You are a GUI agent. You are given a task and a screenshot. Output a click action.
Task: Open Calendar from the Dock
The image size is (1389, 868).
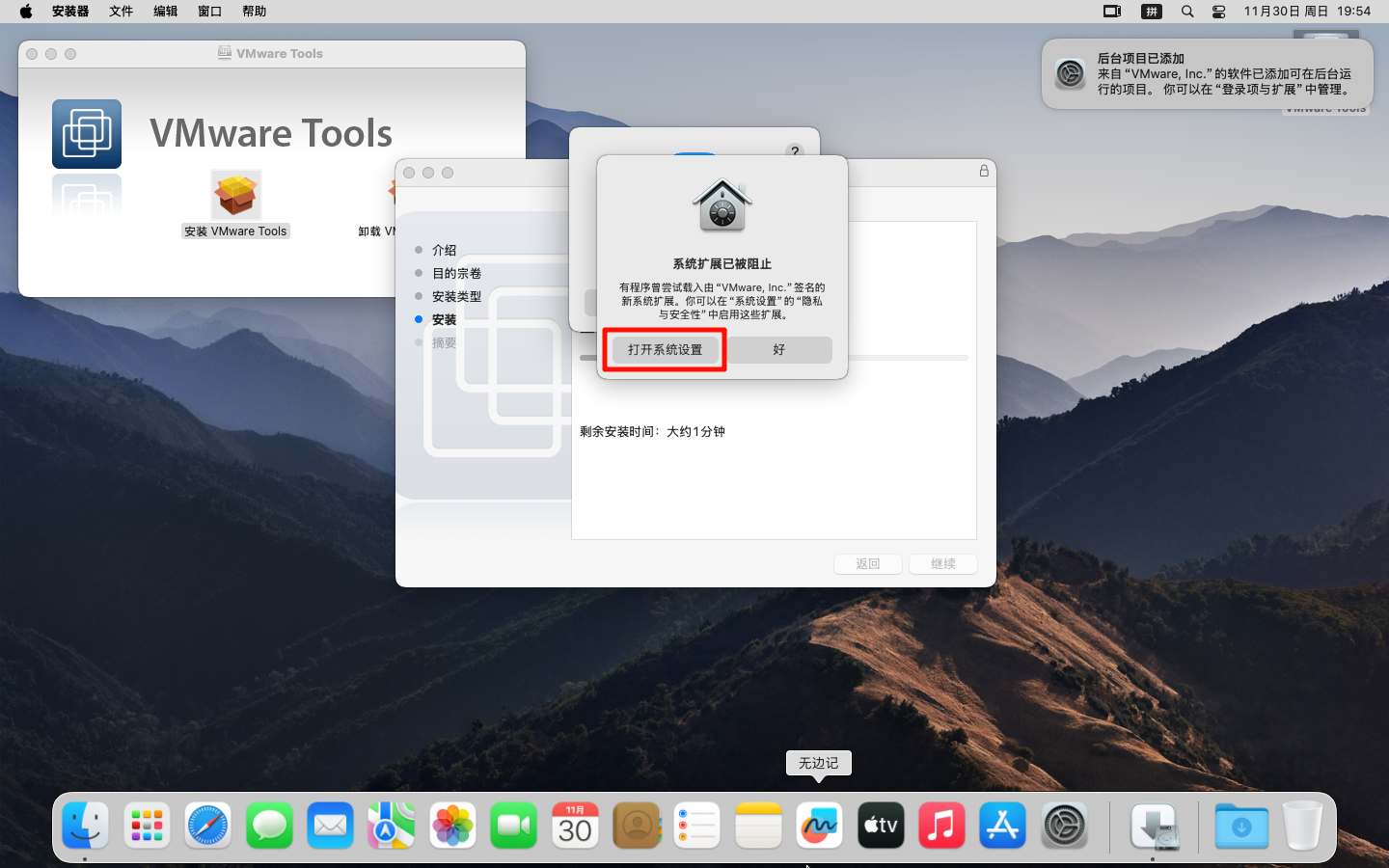pos(575,826)
